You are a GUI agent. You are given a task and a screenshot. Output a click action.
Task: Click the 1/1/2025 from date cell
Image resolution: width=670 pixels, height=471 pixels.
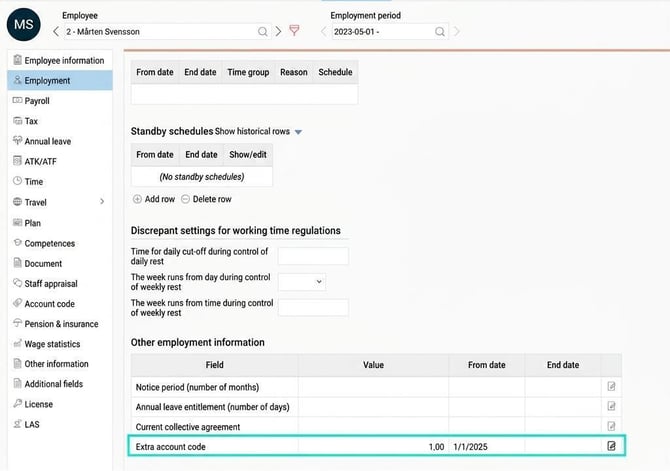pyautogui.click(x=487, y=447)
